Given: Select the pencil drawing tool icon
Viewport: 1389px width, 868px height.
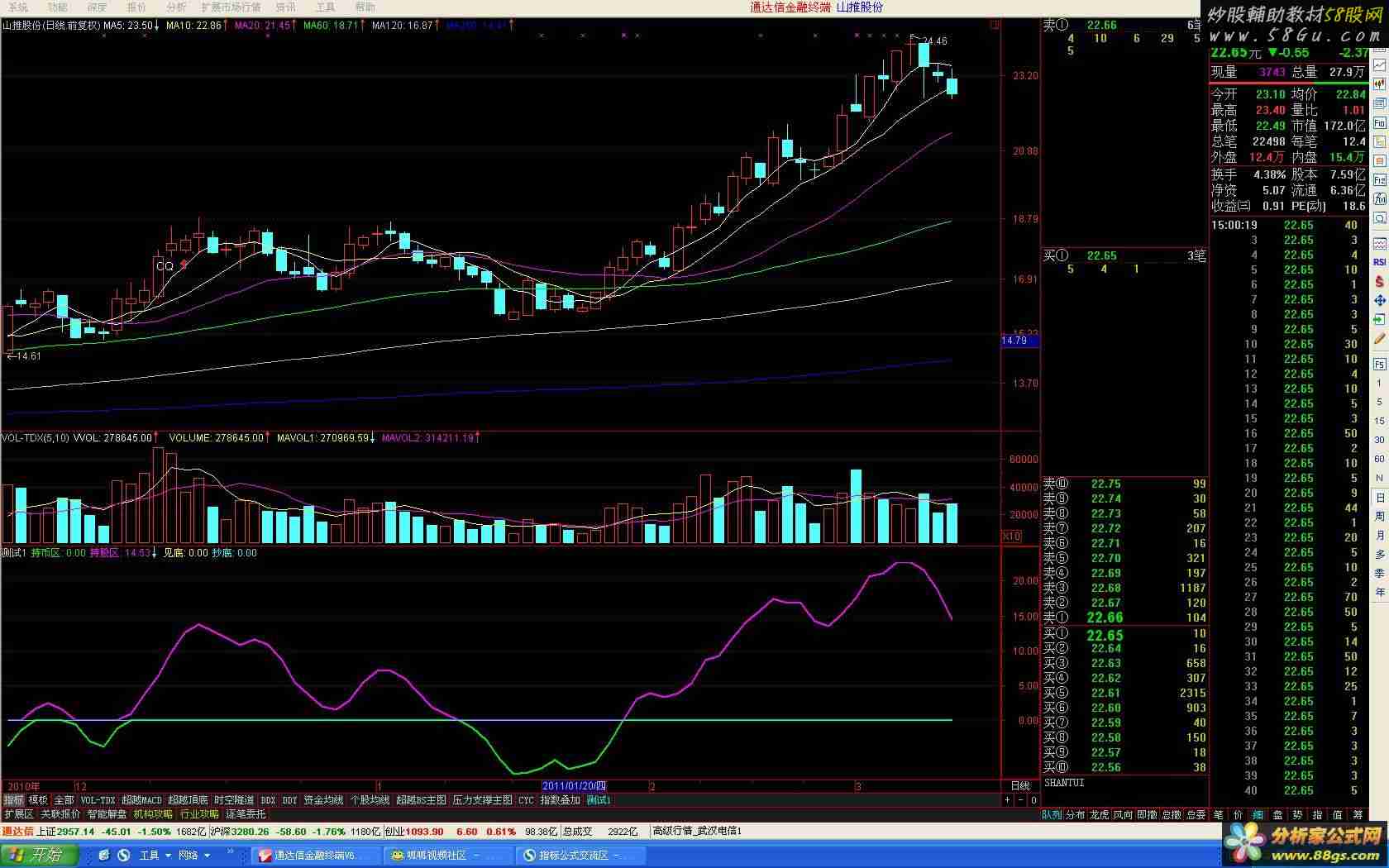Looking at the screenshot, I should pyautogui.click(x=1379, y=339).
